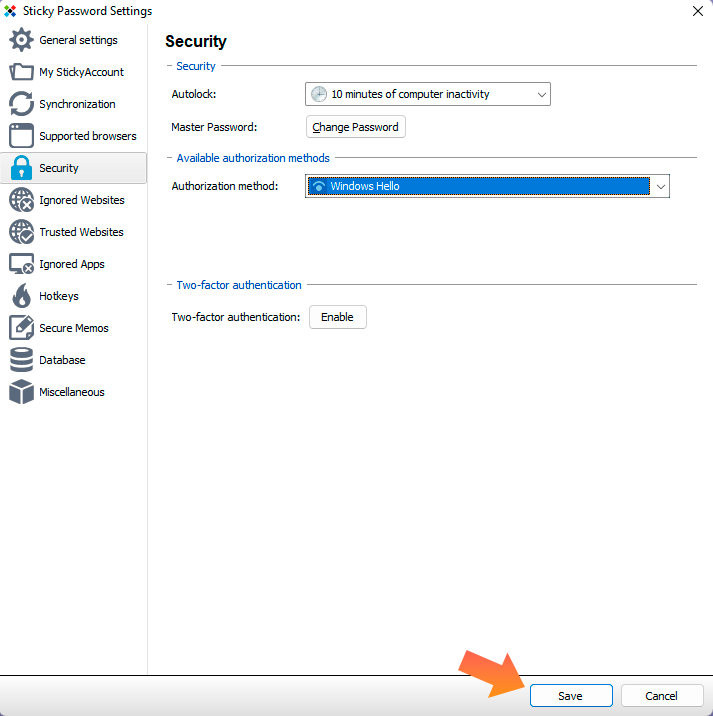Image resolution: width=713 pixels, height=716 pixels.
Task: Save the settings
Action: pos(571,695)
